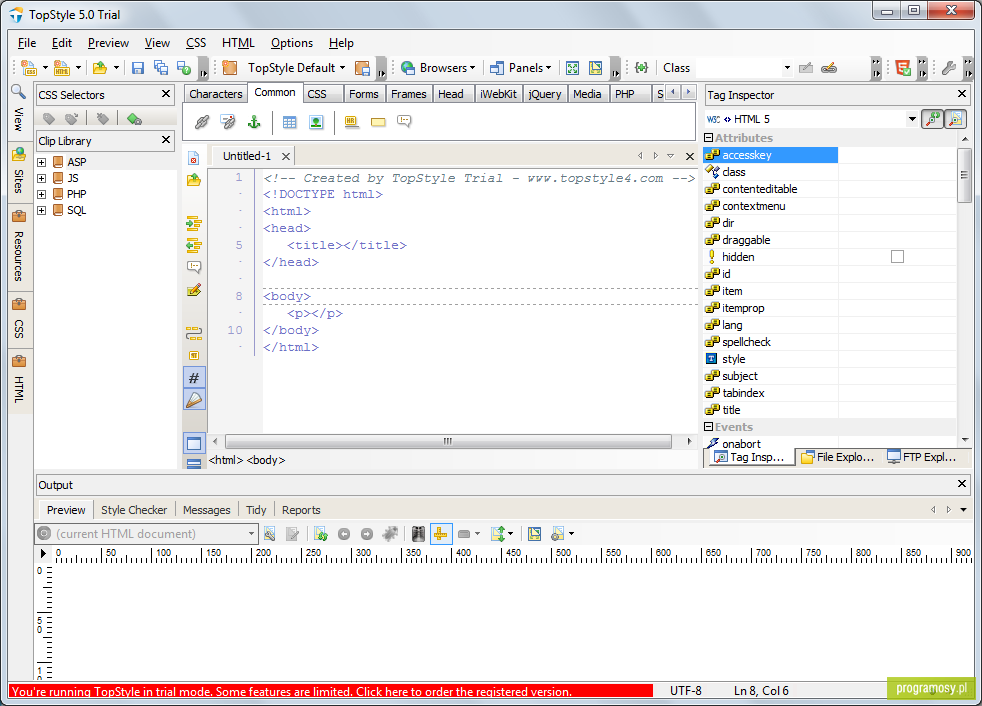Close the Untitled-1 document tab
This screenshot has height=706, width=982.
286,156
